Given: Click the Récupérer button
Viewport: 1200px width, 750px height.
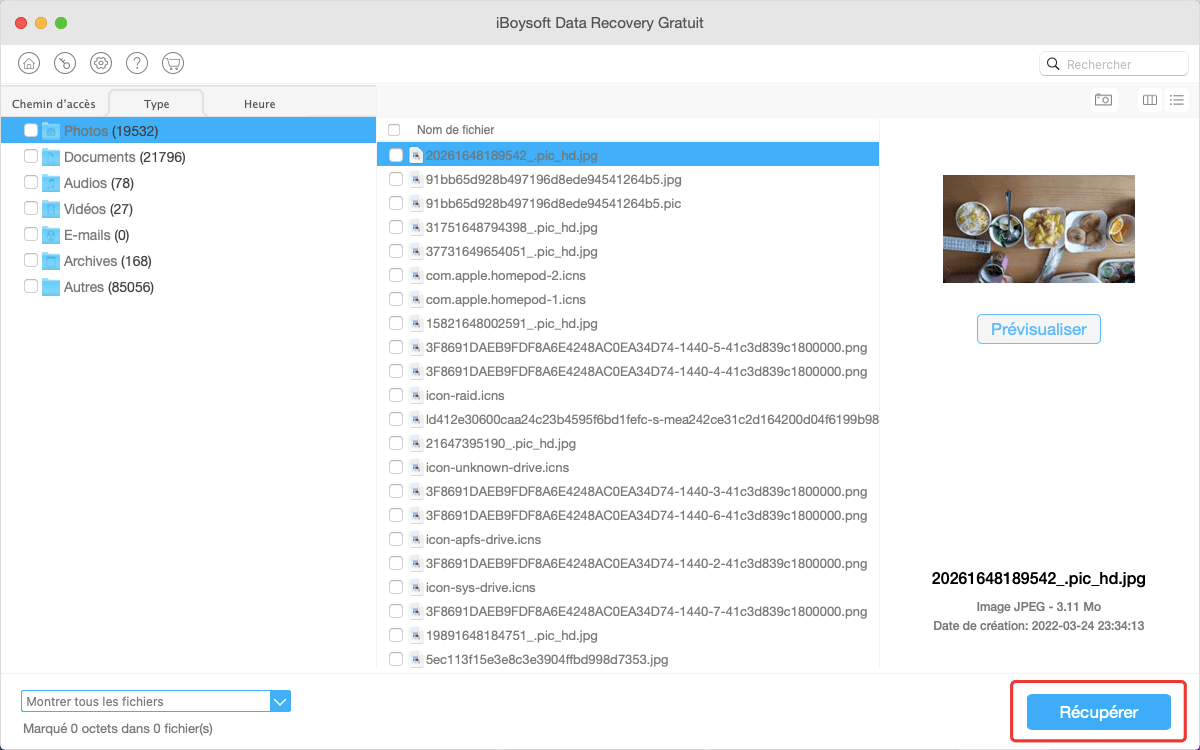Looking at the screenshot, I should [1098, 712].
